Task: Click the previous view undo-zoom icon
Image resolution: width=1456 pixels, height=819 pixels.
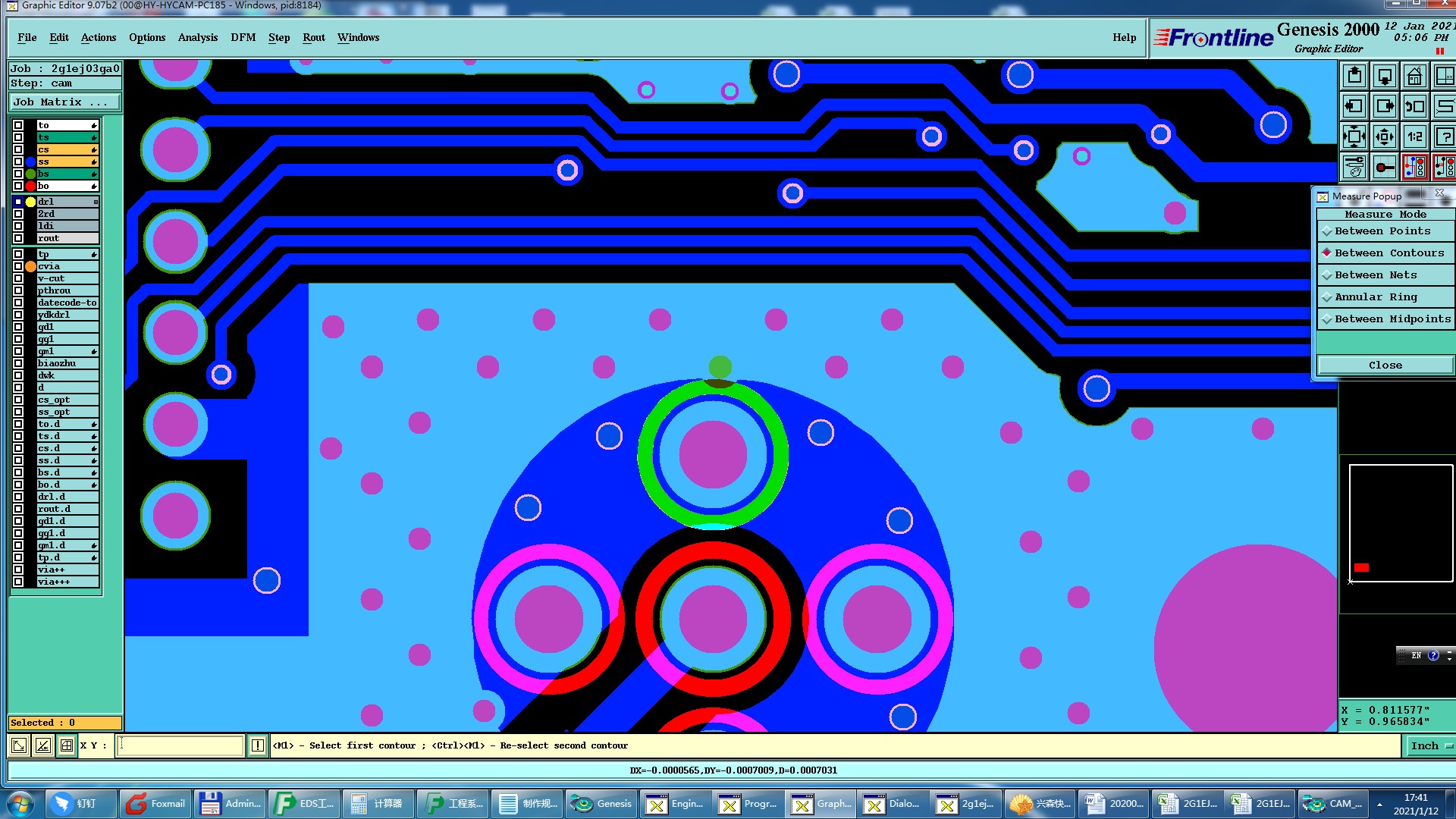Action: click(x=1414, y=107)
